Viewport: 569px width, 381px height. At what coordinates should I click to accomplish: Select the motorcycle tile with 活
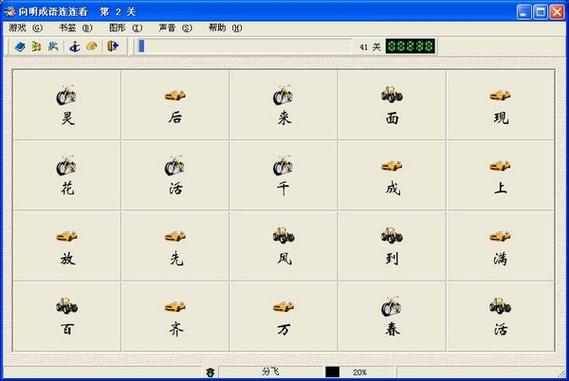[x=175, y=175]
